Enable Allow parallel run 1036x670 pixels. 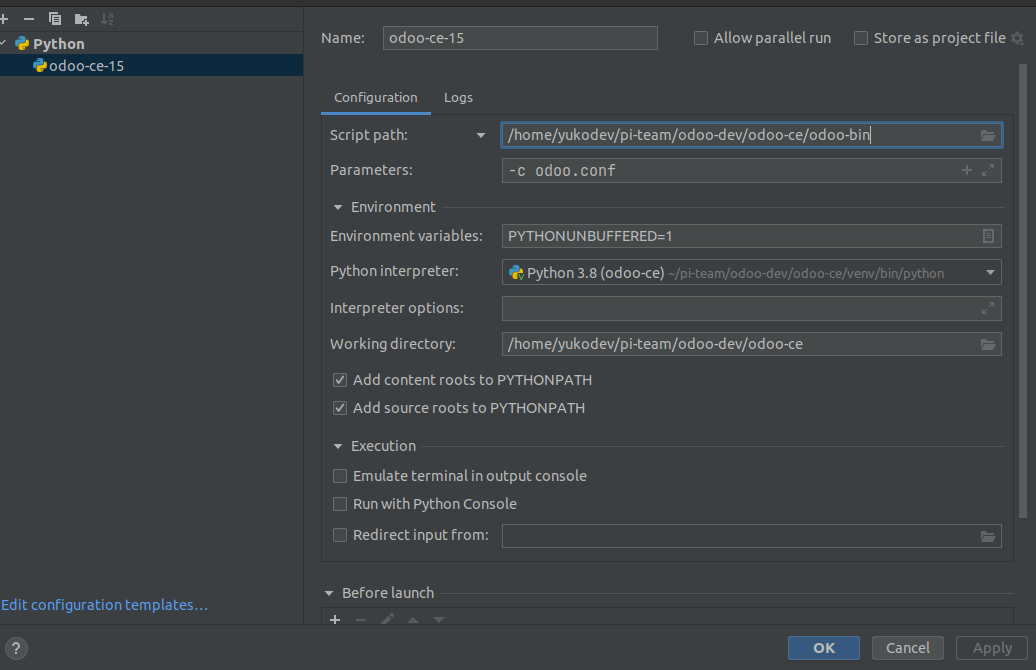tap(700, 38)
